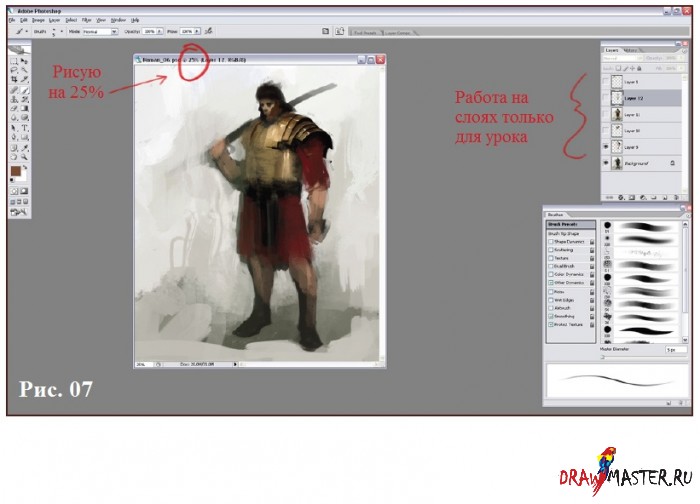Select the Notes tool
The width and height of the screenshot is (700, 504).
[x=14, y=148]
